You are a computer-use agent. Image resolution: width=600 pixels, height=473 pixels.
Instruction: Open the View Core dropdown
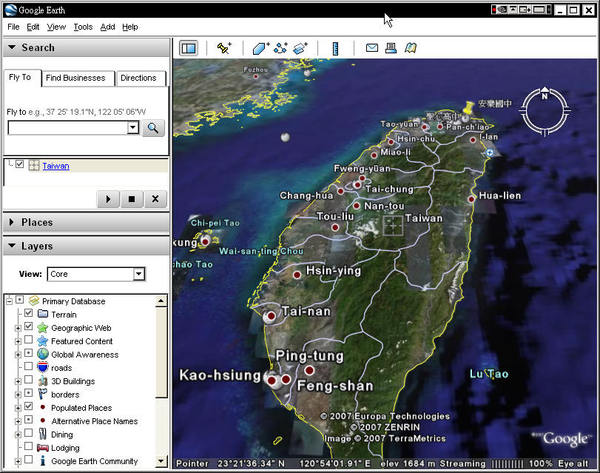click(x=139, y=274)
